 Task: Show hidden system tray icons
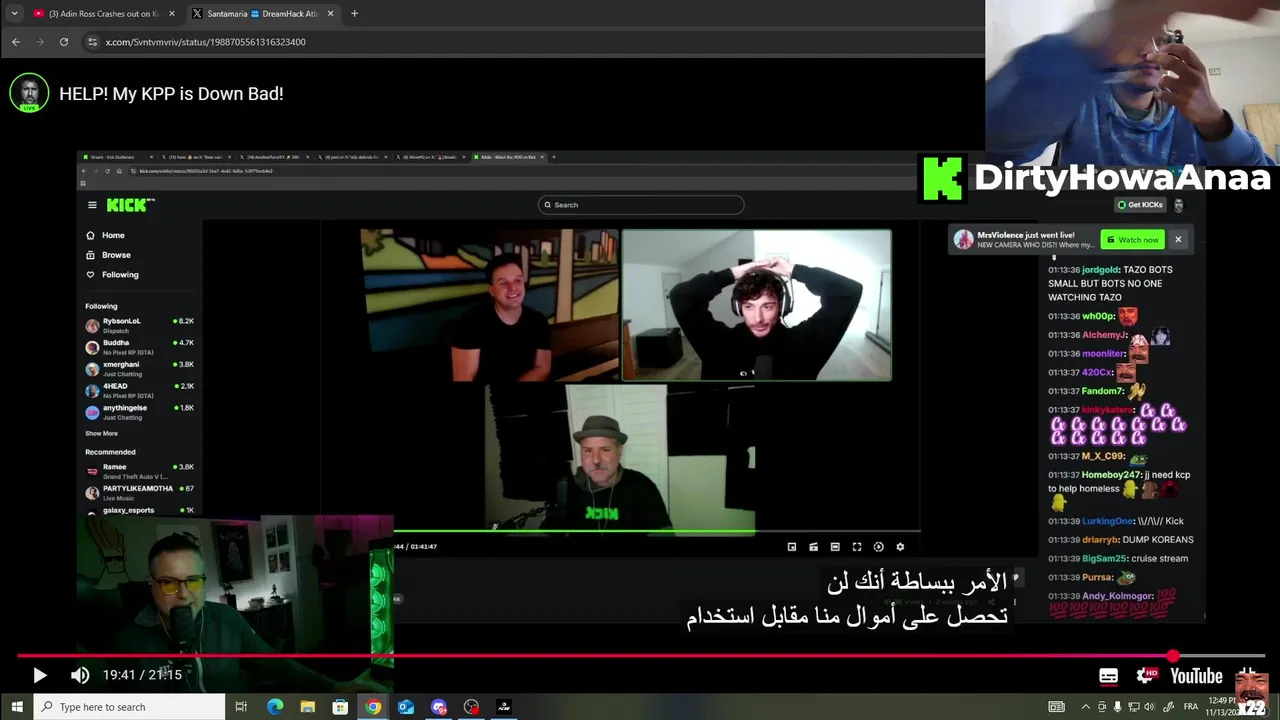point(1086,707)
